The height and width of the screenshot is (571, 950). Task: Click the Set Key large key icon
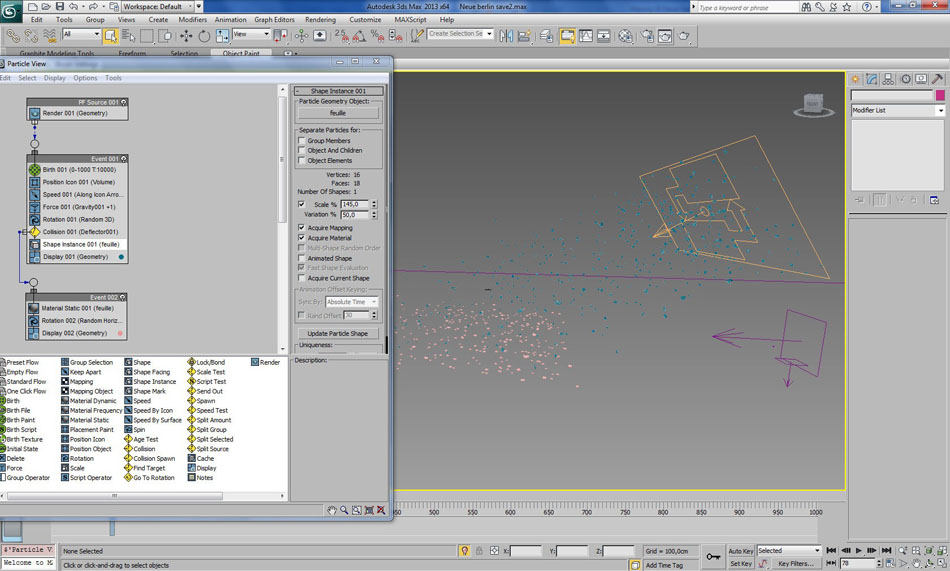pos(713,557)
